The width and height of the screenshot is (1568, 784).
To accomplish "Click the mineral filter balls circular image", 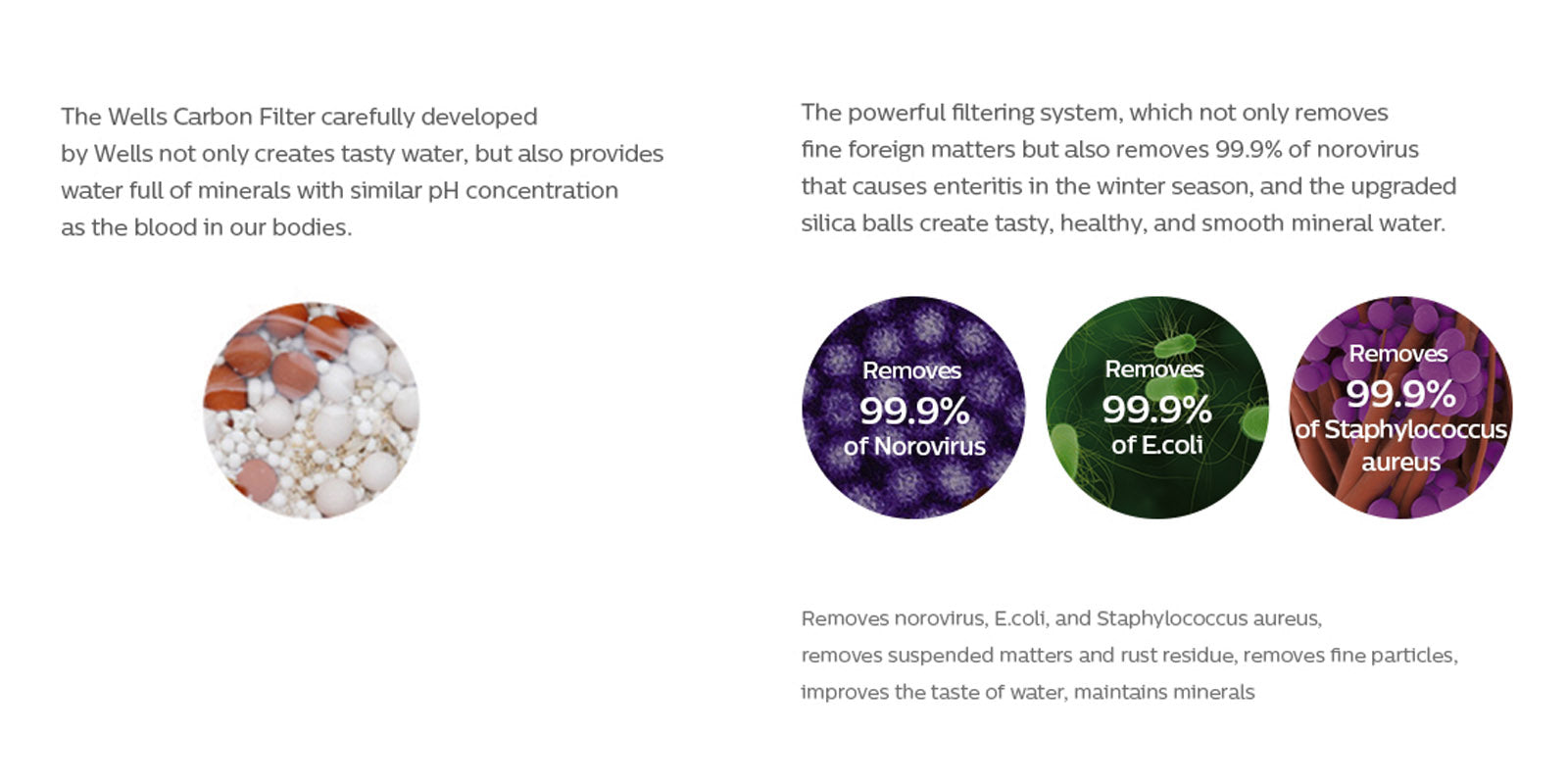I will pyautogui.click(x=311, y=410).
